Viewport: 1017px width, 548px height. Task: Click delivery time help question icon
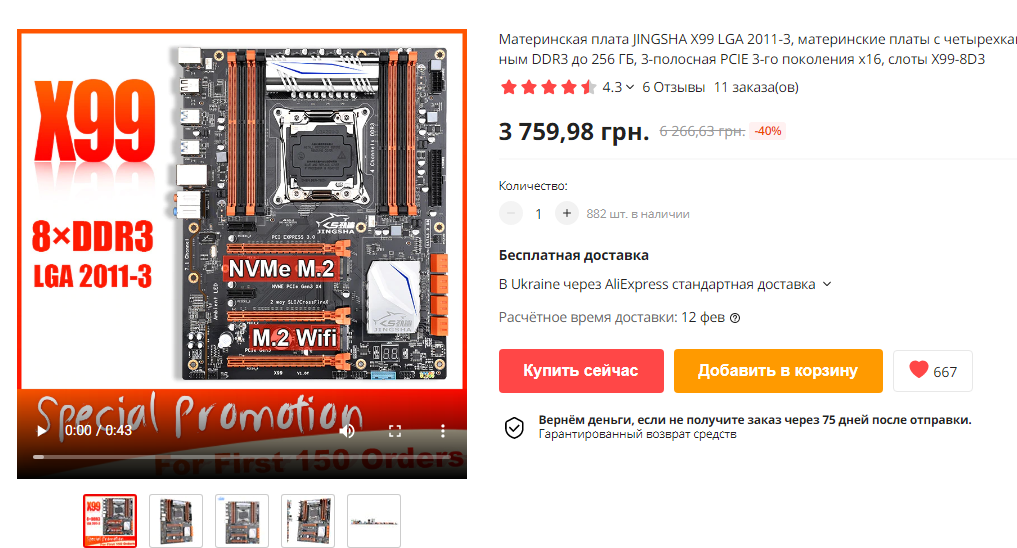735,318
